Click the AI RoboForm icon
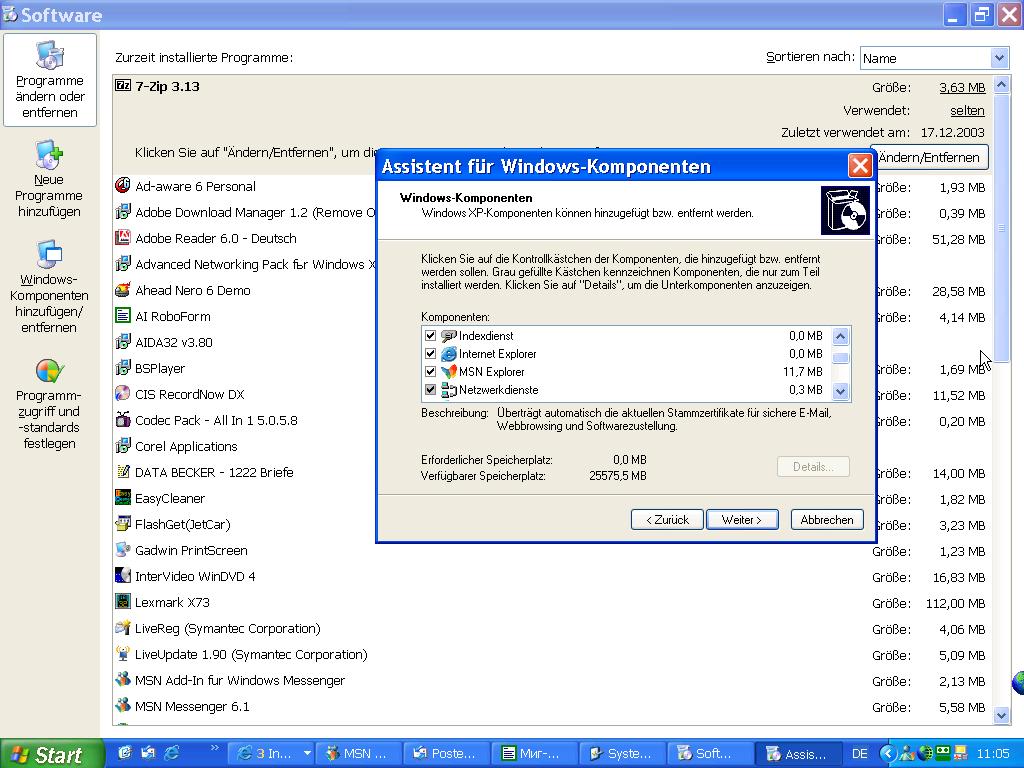The height and width of the screenshot is (768, 1024). pyautogui.click(x=123, y=316)
